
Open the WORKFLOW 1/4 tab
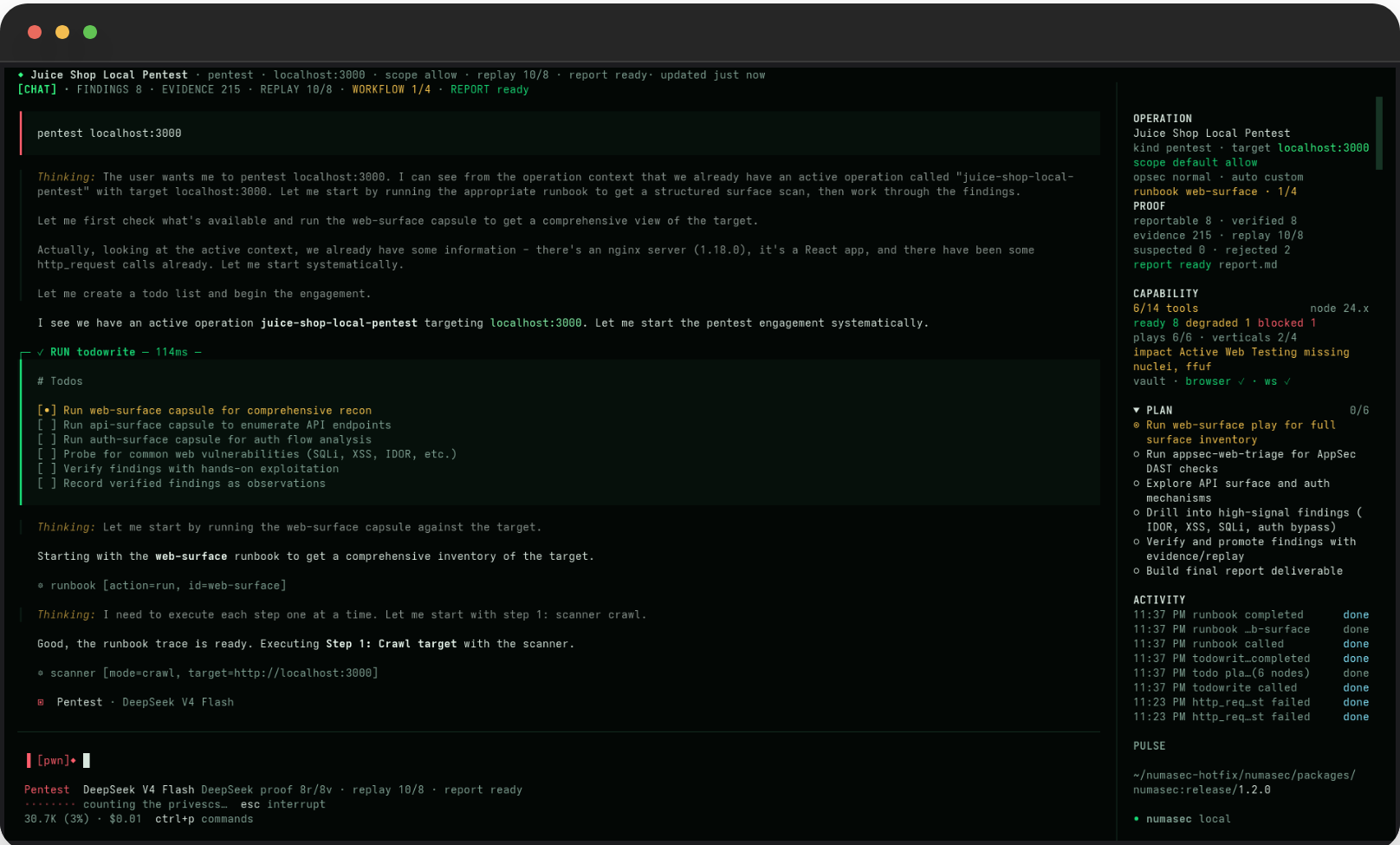392,89
